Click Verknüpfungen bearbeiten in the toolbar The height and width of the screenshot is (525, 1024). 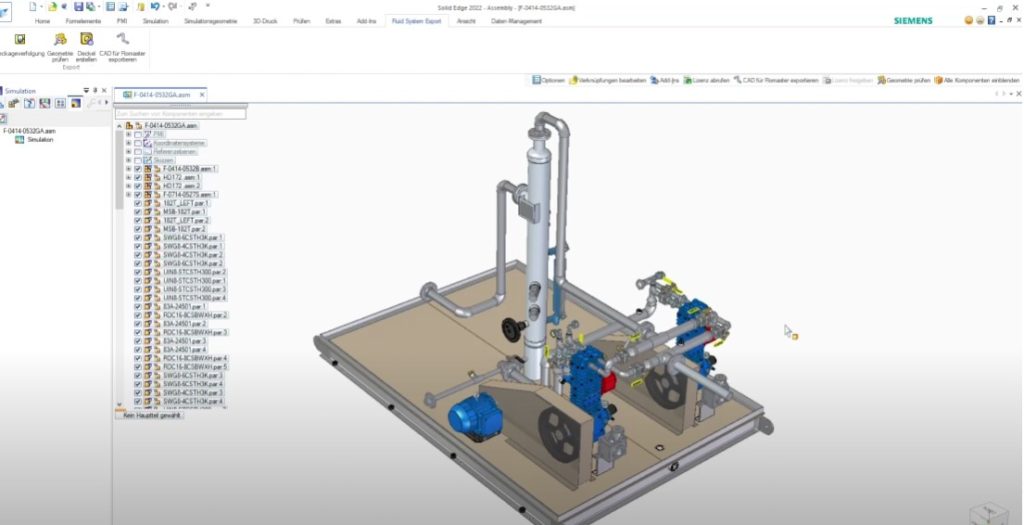pyautogui.click(x=607, y=80)
